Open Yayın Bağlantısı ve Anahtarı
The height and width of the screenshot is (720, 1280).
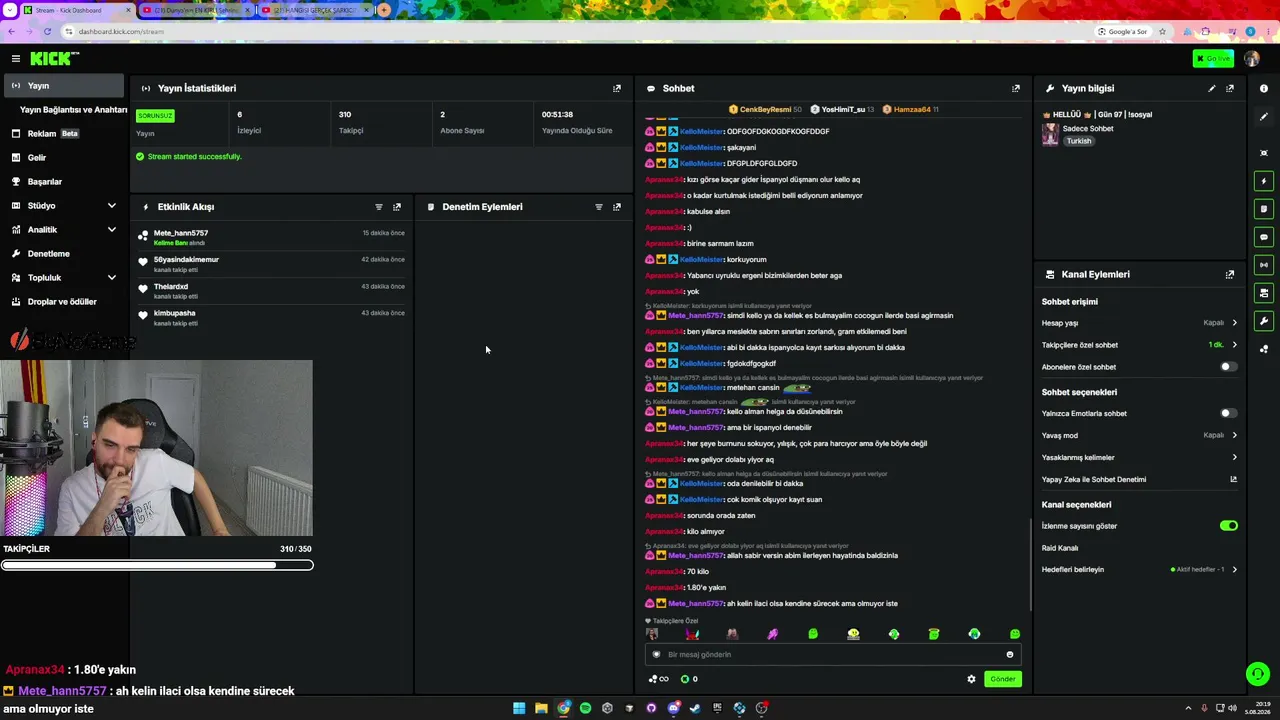click(73, 110)
